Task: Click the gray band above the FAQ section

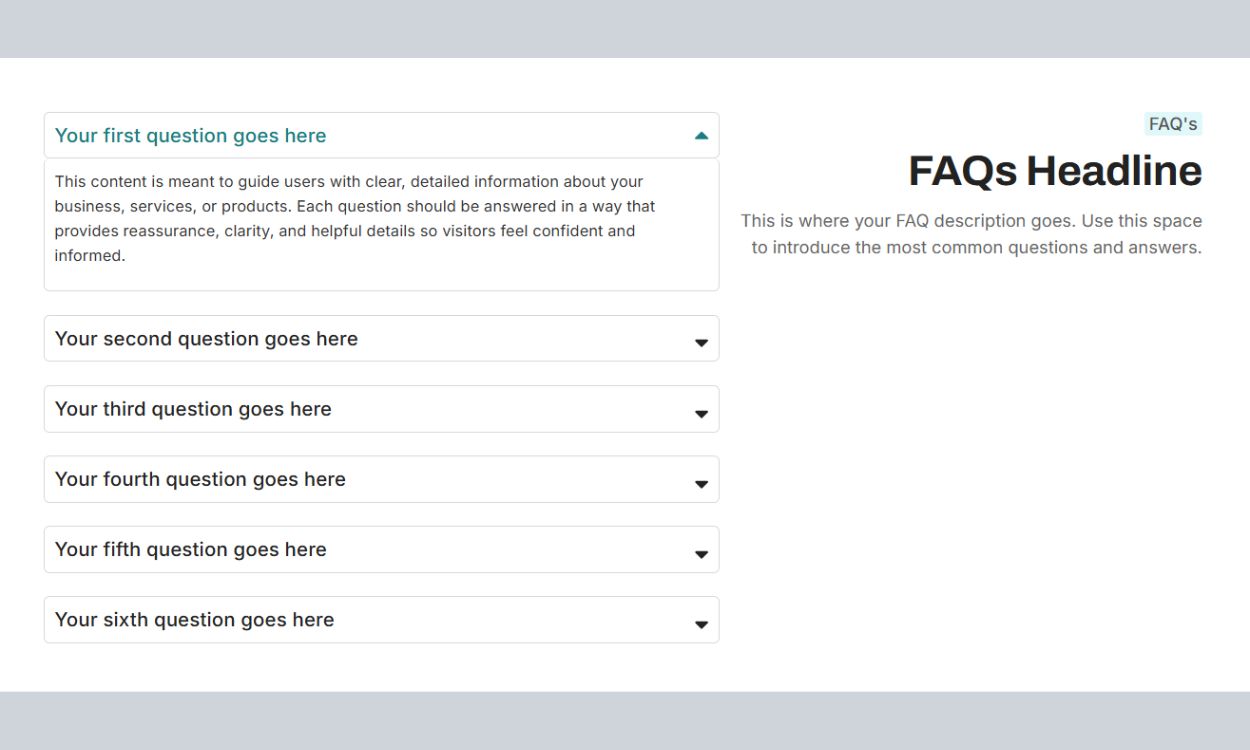Action: coord(625,28)
